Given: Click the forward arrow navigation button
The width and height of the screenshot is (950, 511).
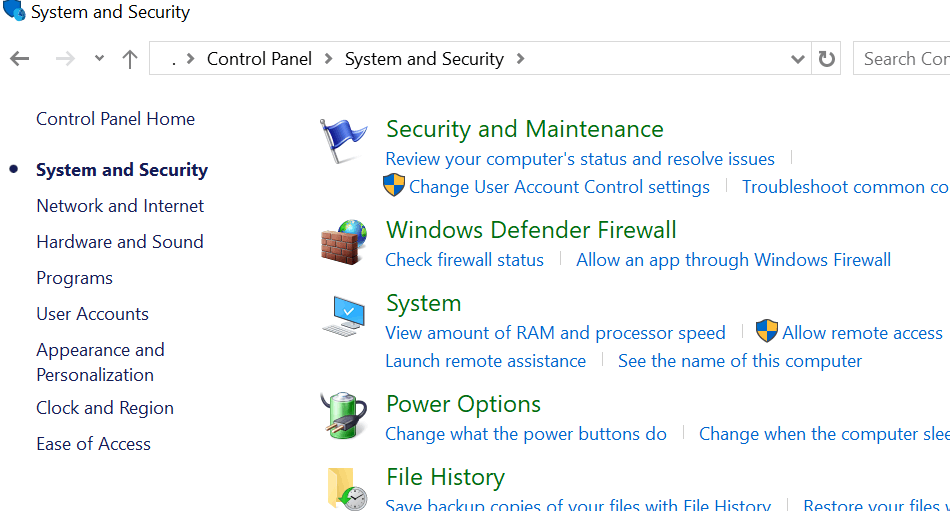Looking at the screenshot, I should pos(65,59).
